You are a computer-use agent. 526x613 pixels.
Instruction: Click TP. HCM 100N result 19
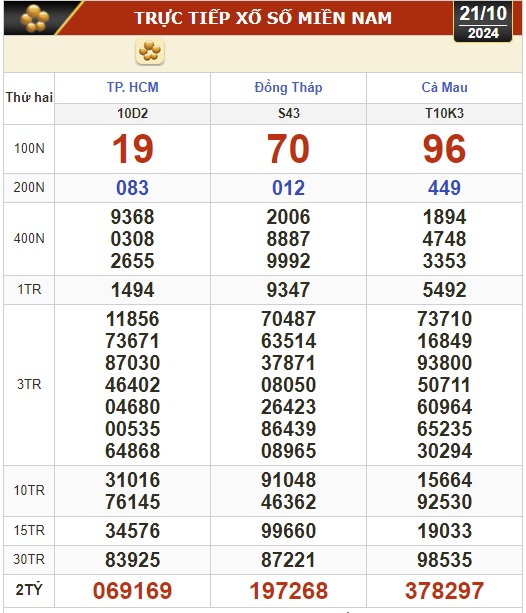133,149
